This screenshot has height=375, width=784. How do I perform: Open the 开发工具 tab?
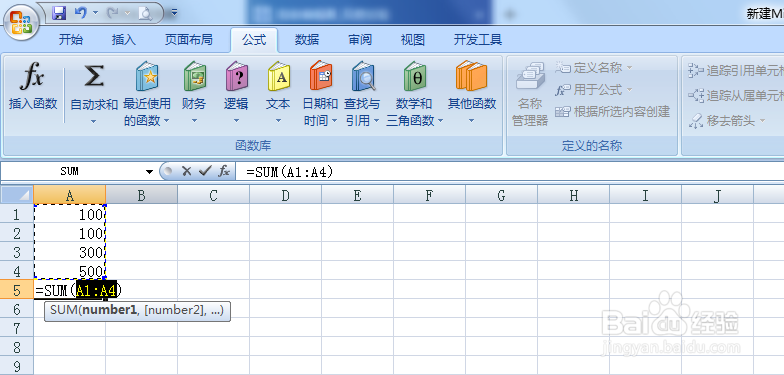pos(478,40)
